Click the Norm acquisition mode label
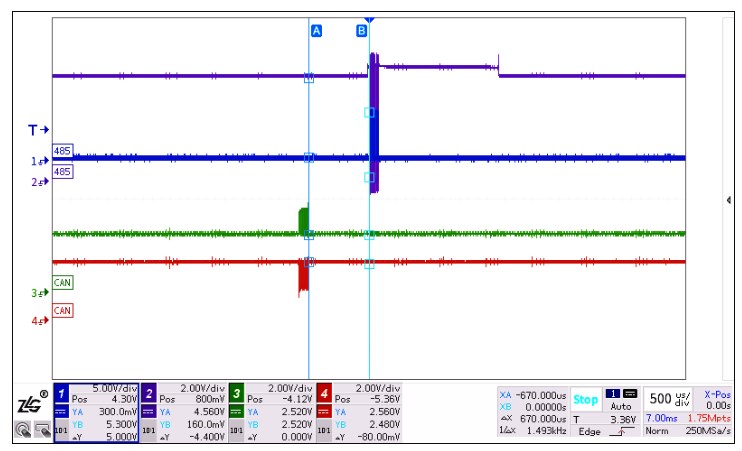This screenshot has width=742, height=451. click(657, 431)
